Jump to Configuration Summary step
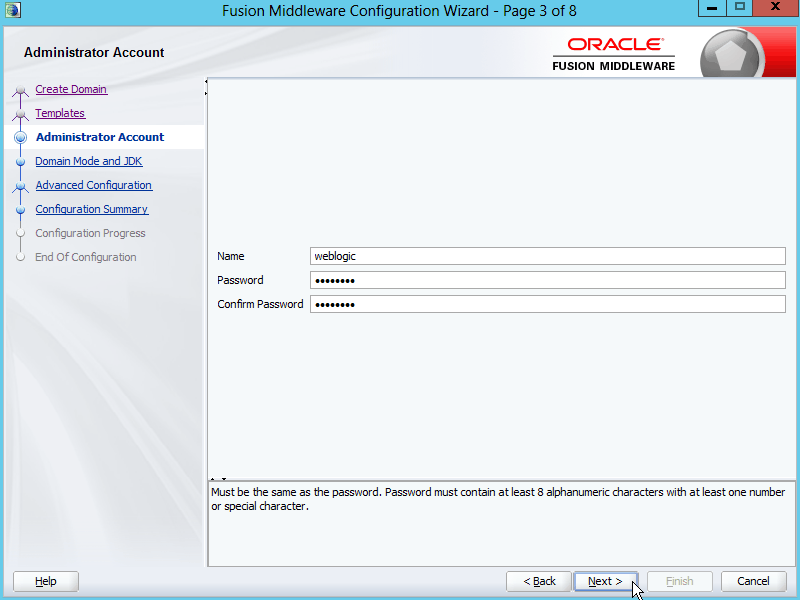This screenshot has width=800, height=600. pos(91,209)
